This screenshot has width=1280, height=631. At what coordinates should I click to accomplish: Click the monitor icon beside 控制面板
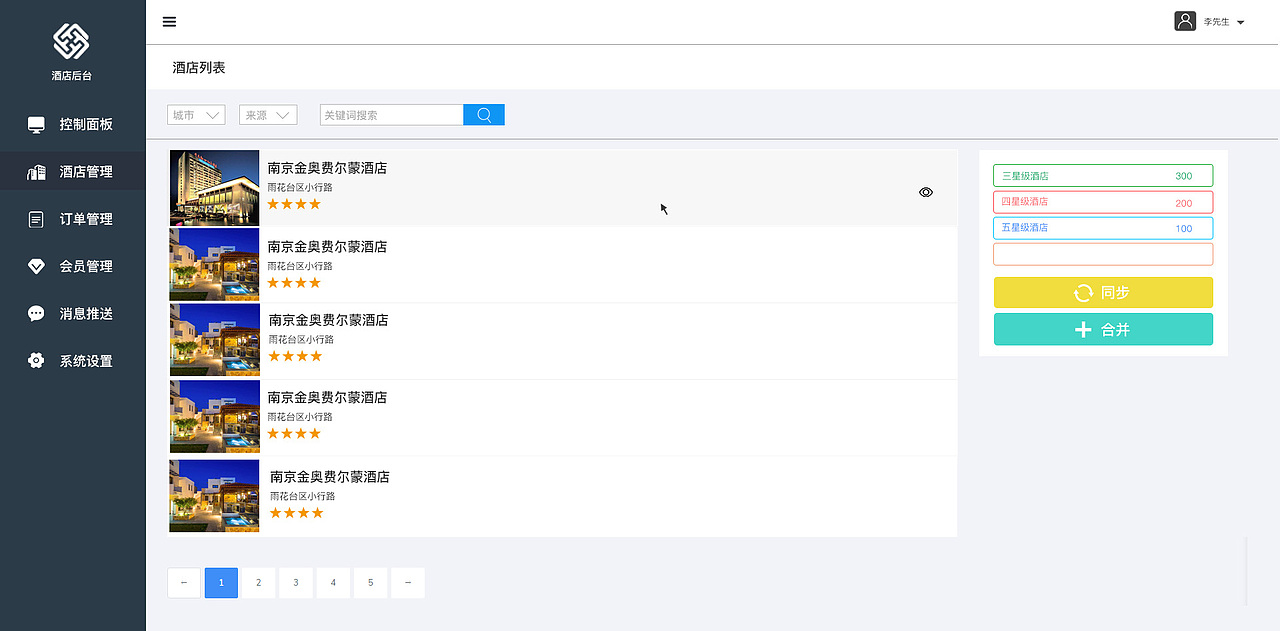click(36, 125)
